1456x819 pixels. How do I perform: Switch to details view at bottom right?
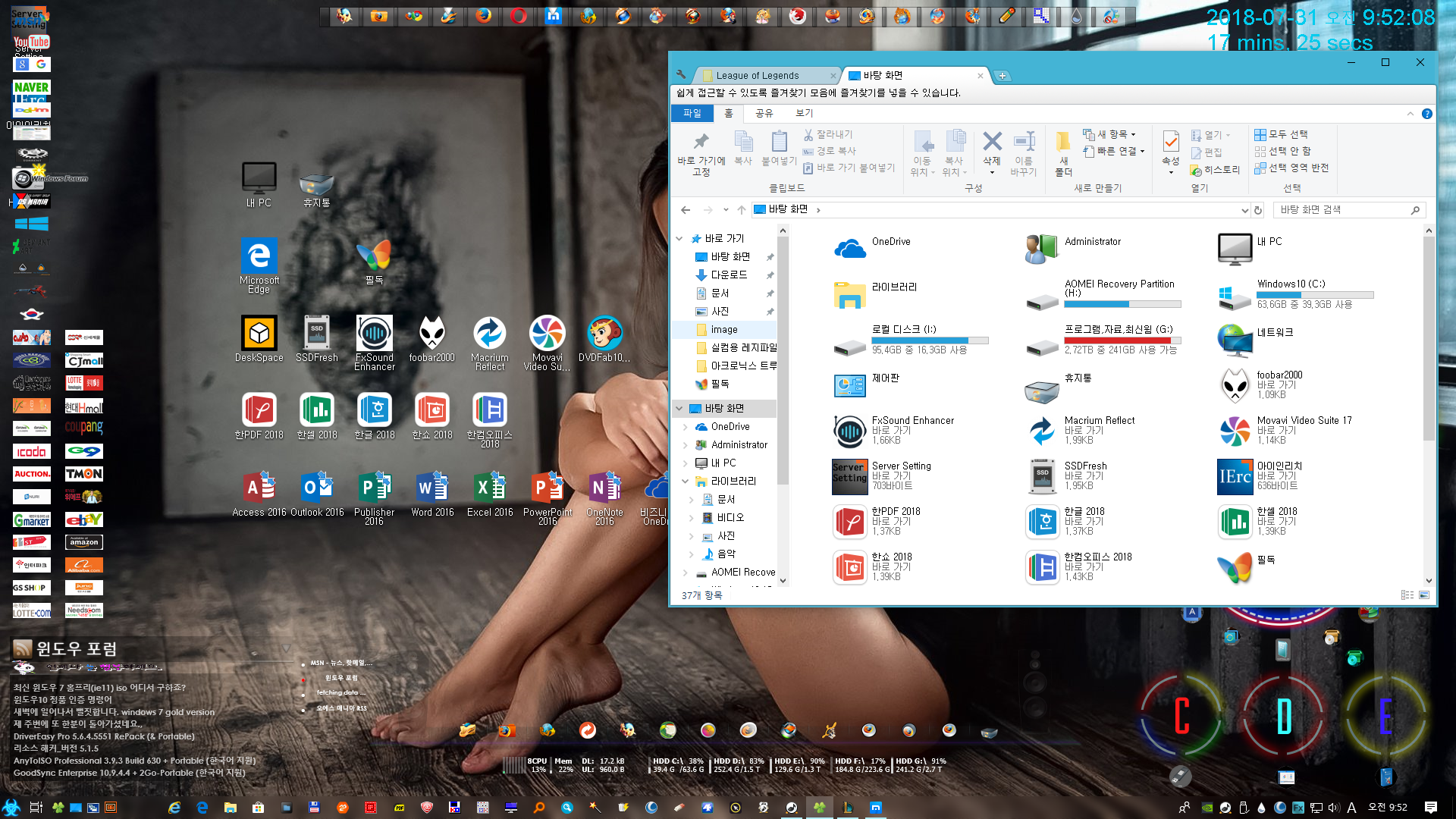click(x=1407, y=595)
